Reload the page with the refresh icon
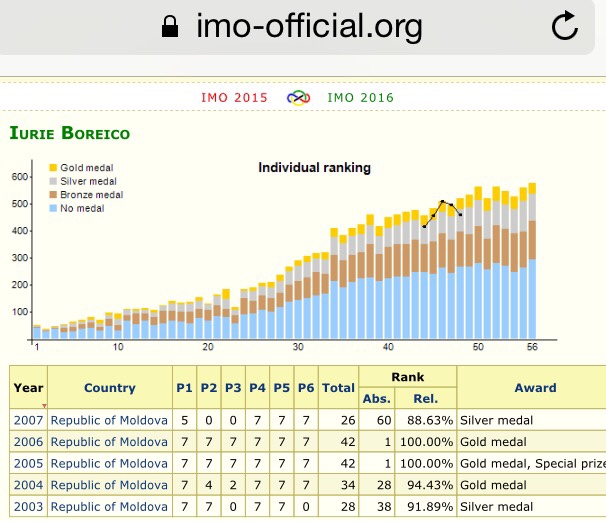Image resolution: width=606 pixels, height=521 pixels. click(565, 27)
